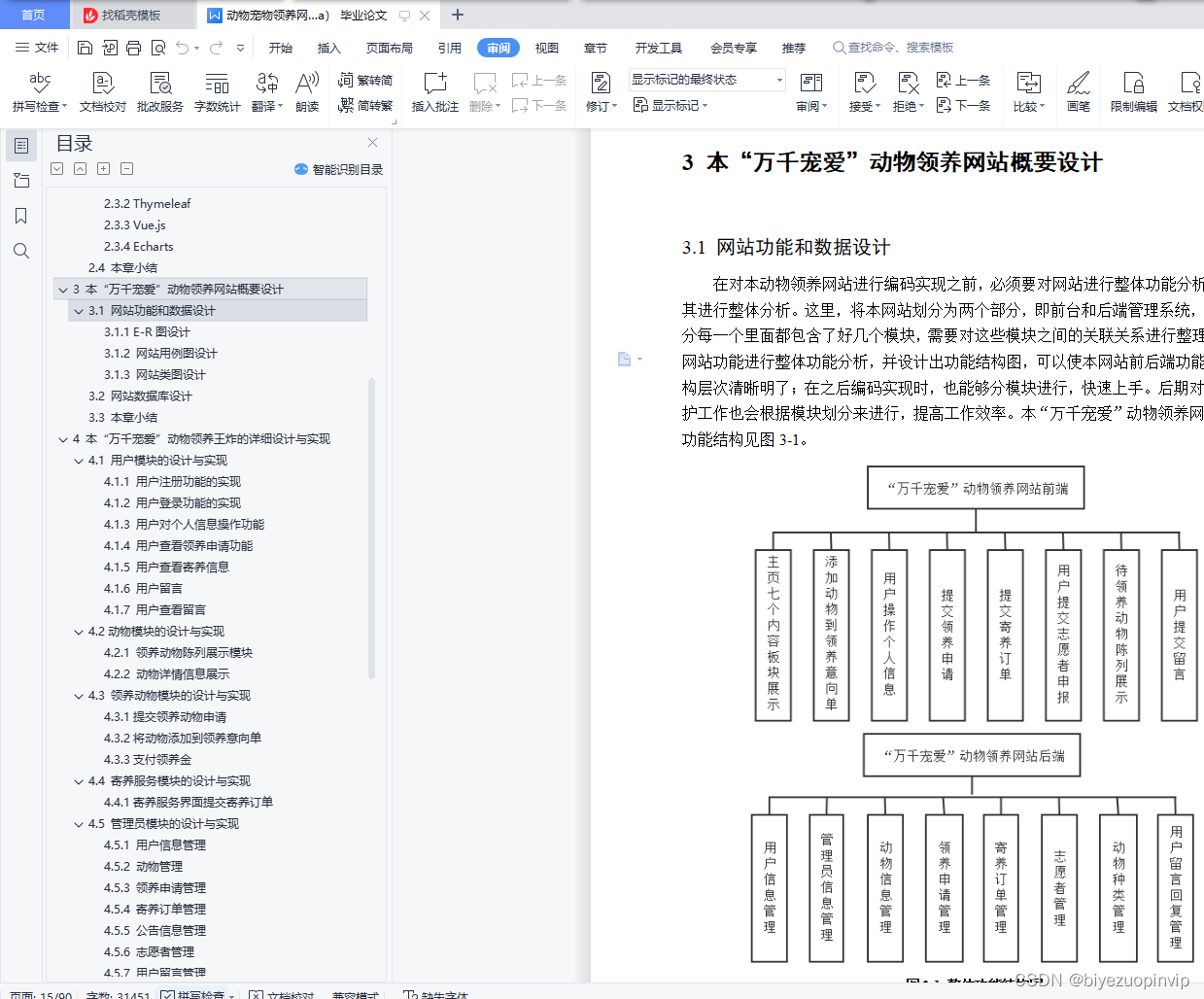Click the 查找命令、搜索模板 search box
The image size is (1204, 999).
click(x=894, y=48)
